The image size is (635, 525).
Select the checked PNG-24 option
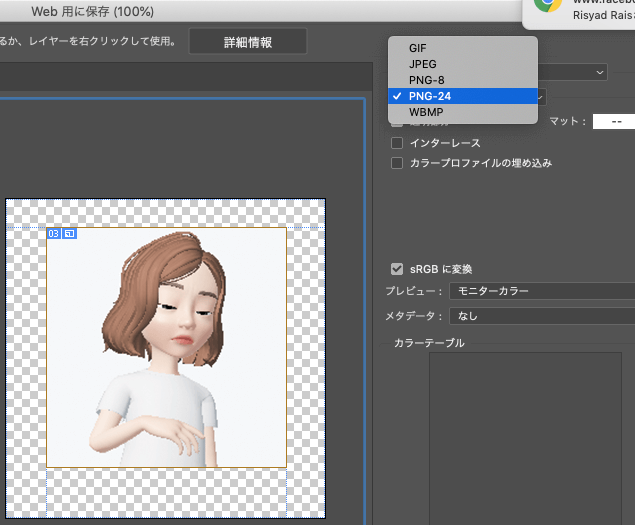coord(429,96)
